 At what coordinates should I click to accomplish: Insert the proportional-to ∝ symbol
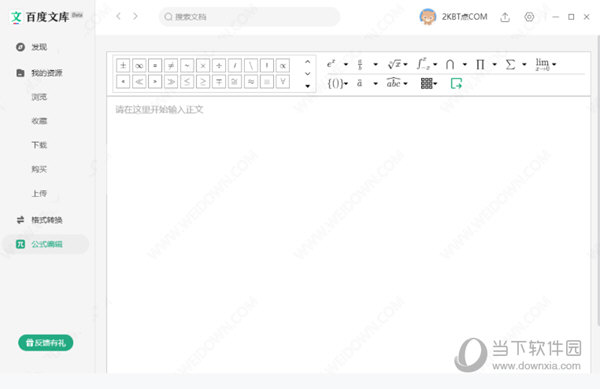click(283, 65)
